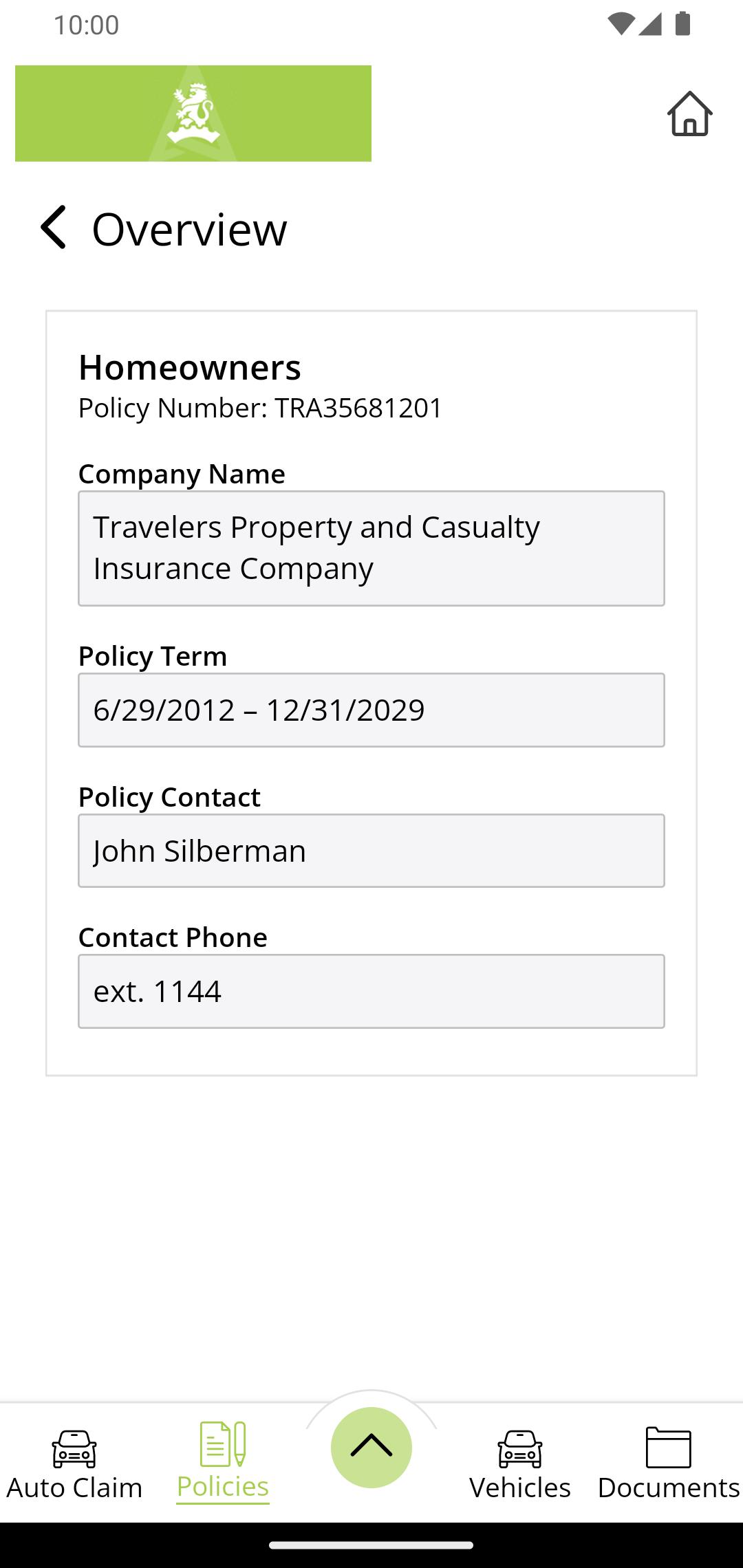Image resolution: width=743 pixels, height=1568 pixels.
Task: Open the Documents folder icon
Action: tap(669, 1447)
